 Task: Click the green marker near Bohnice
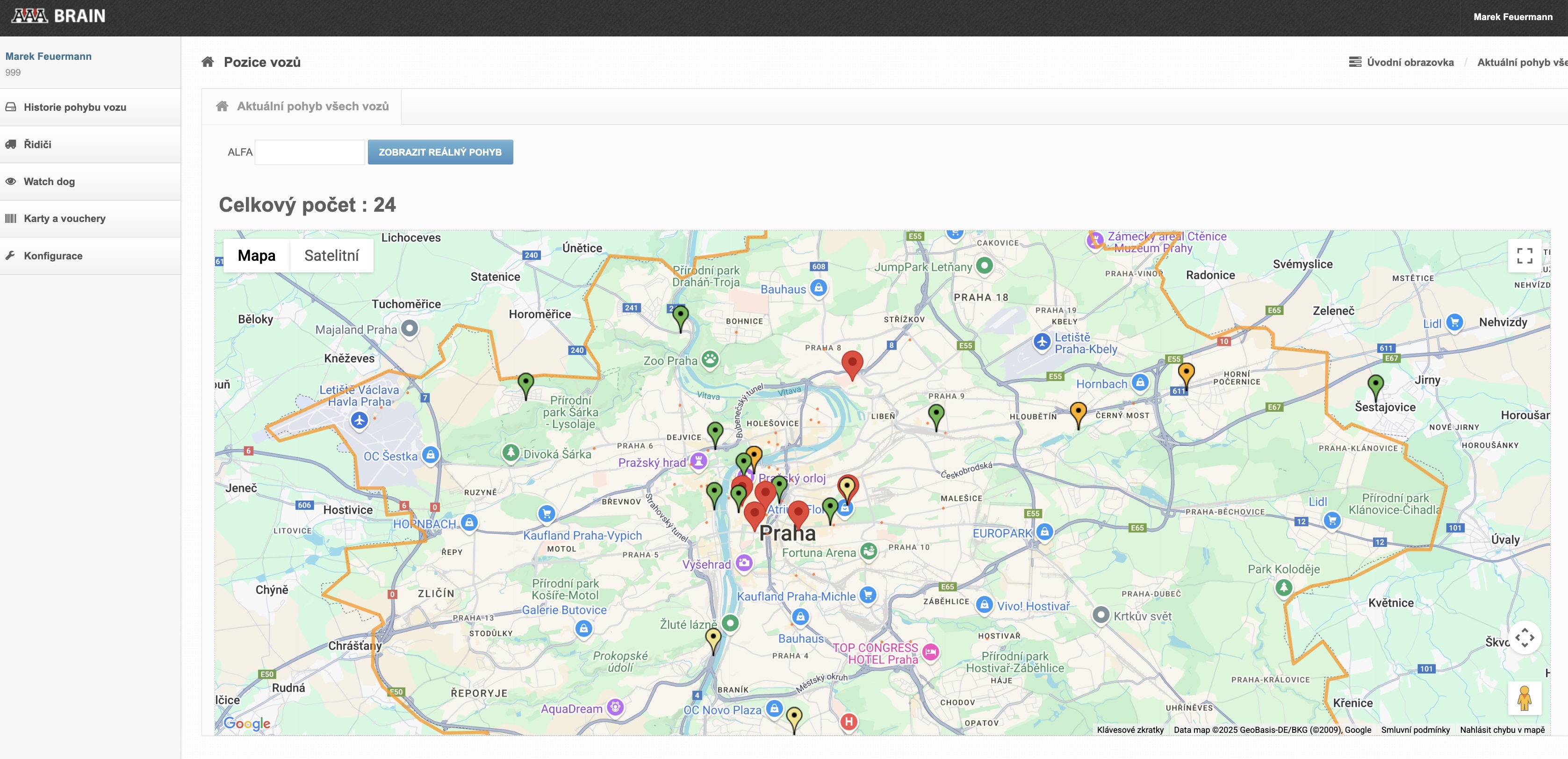pos(681,319)
